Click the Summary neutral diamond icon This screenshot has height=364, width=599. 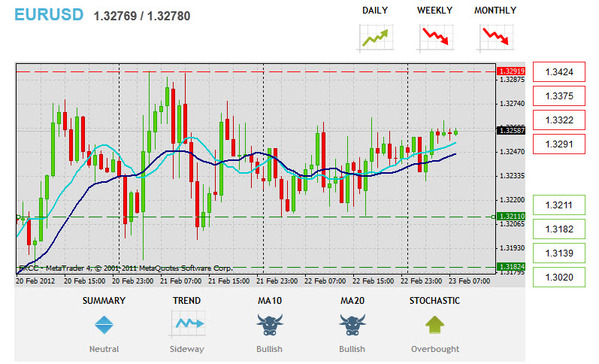104,325
